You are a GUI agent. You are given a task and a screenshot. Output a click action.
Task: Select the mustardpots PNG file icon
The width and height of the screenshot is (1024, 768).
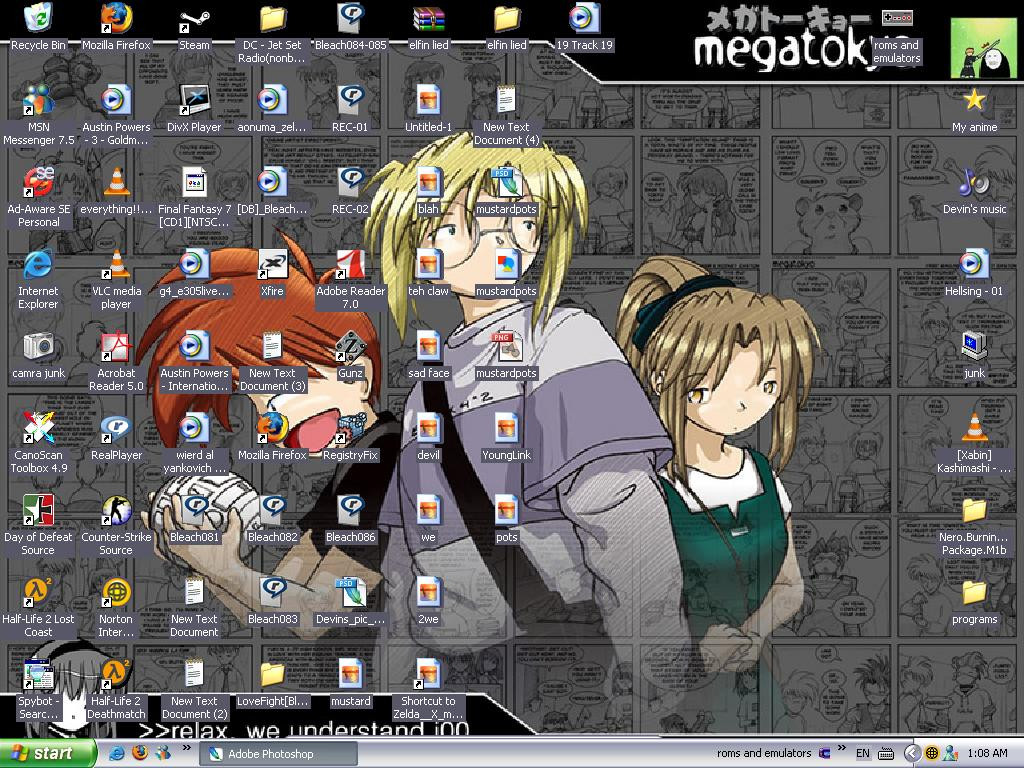pyautogui.click(x=506, y=347)
